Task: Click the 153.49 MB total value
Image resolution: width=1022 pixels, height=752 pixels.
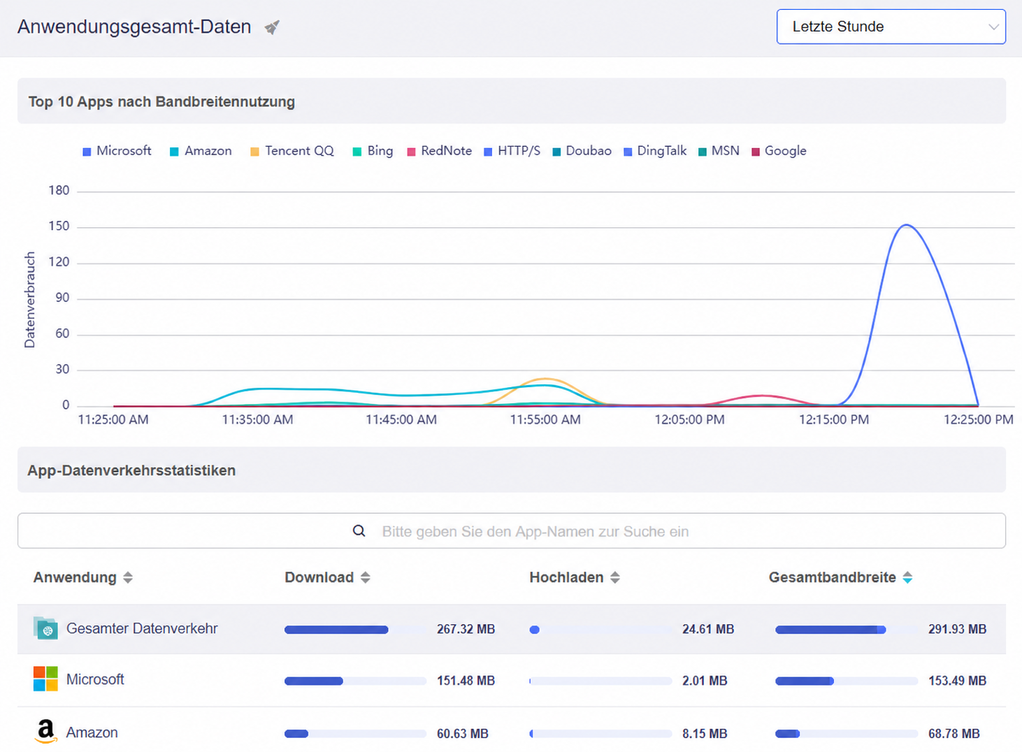Action: [x=957, y=681]
